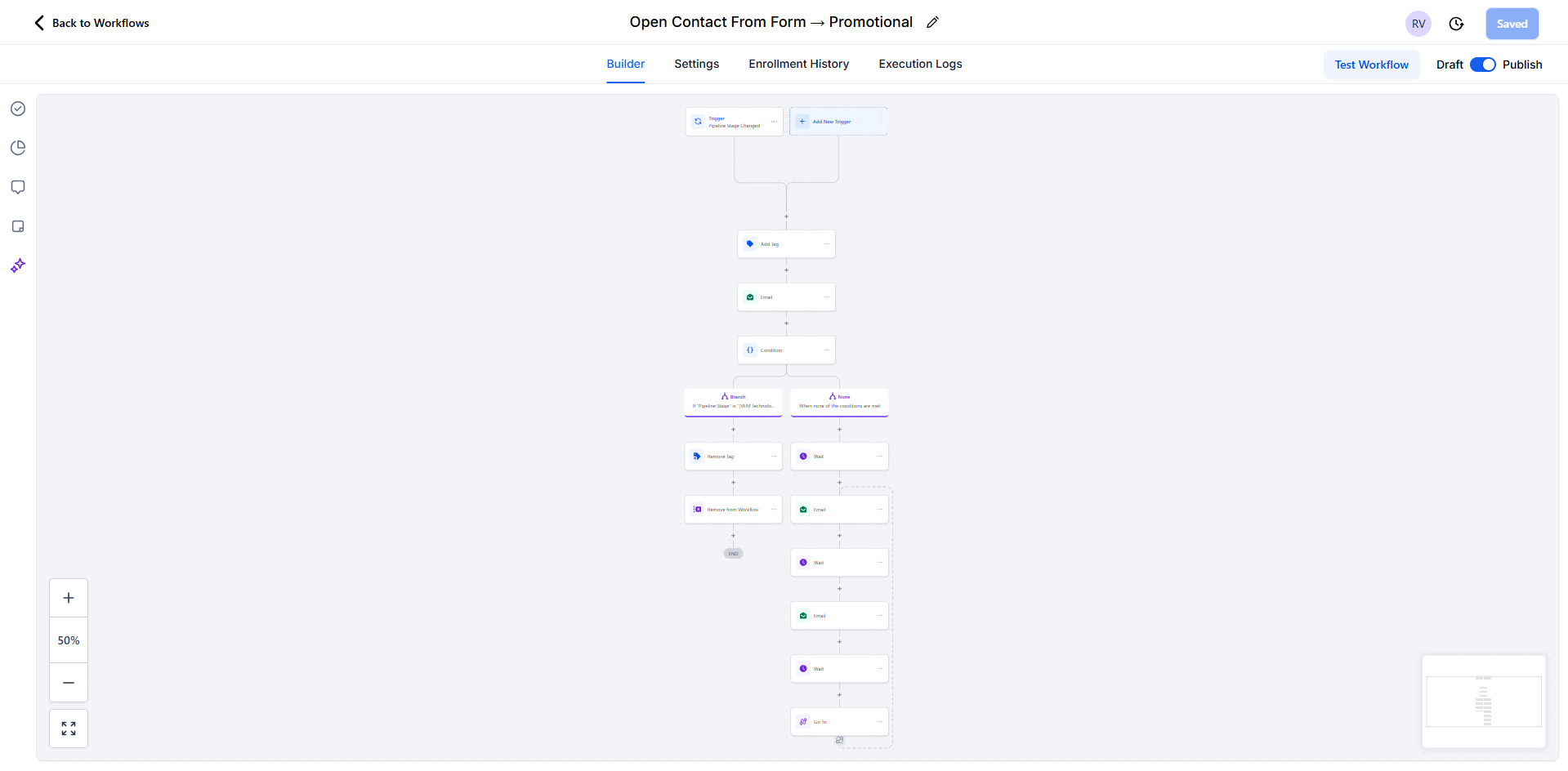The image size is (1568, 771).
Task: Open the AI sparkle assistant icon
Action: (x=18, y=265)
